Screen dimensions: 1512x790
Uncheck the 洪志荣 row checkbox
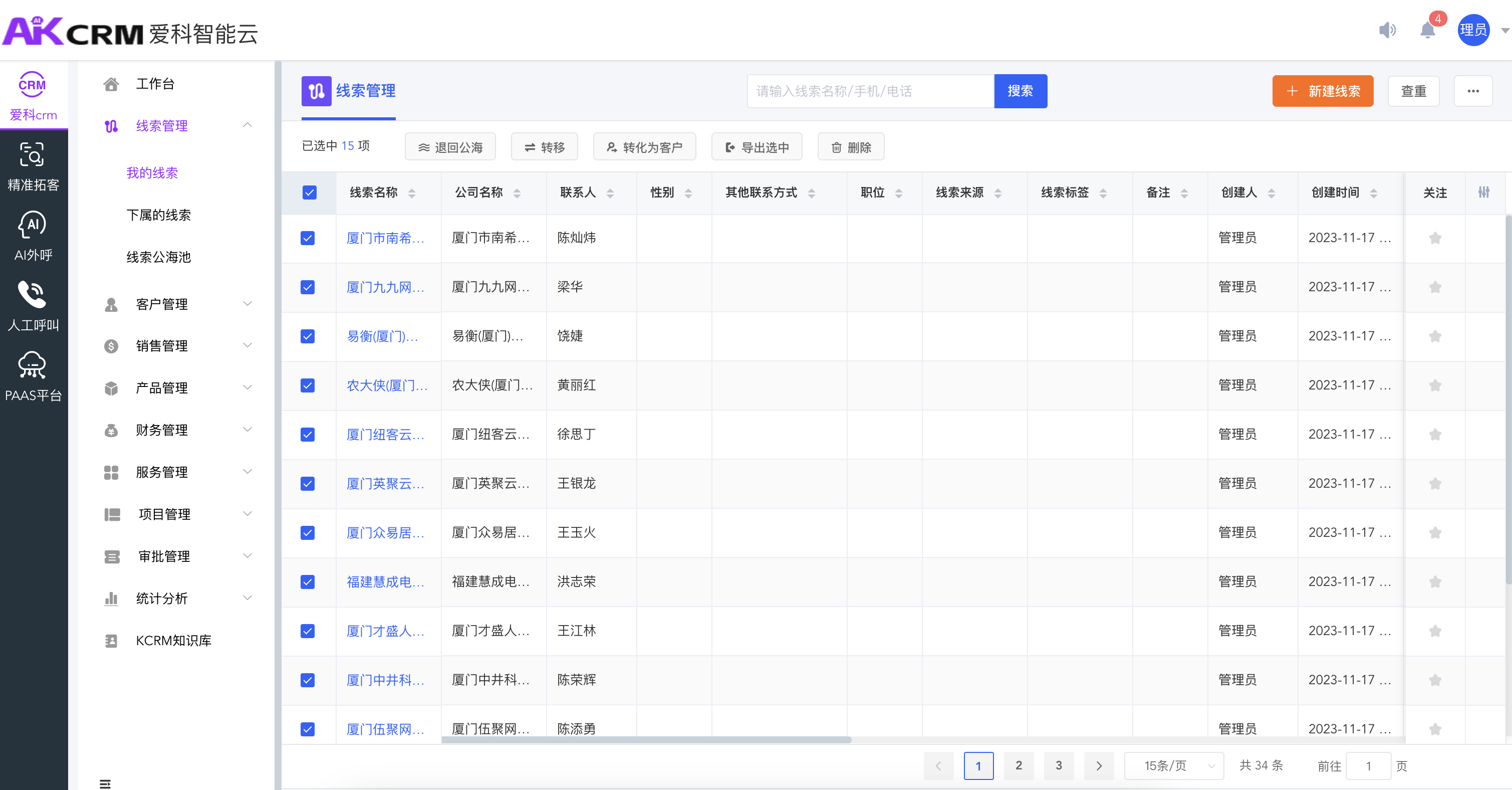(308, 581)
